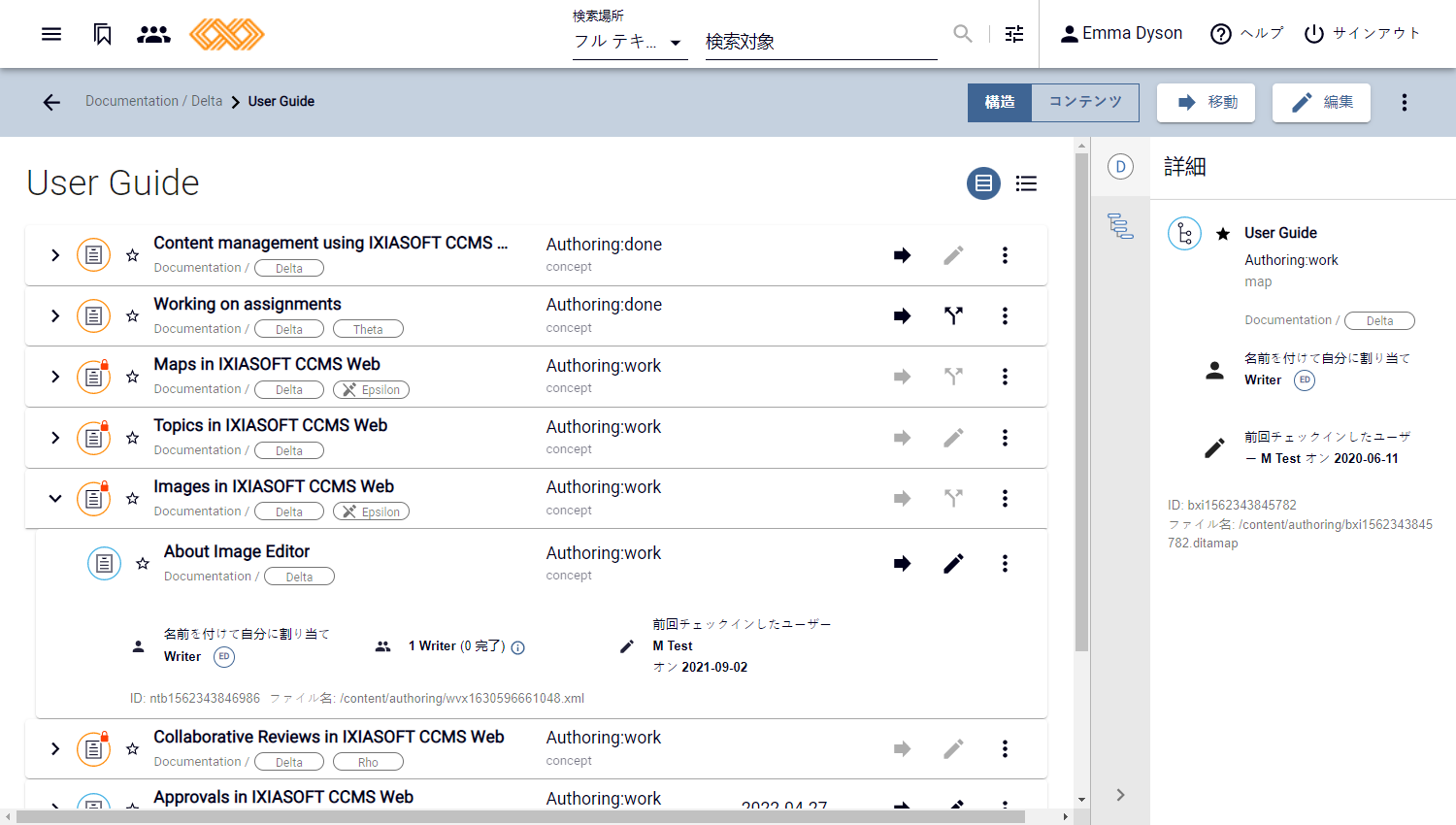Expand the Collaborative Reviews row
This screenshot has width=1456, height=825.
55,748
